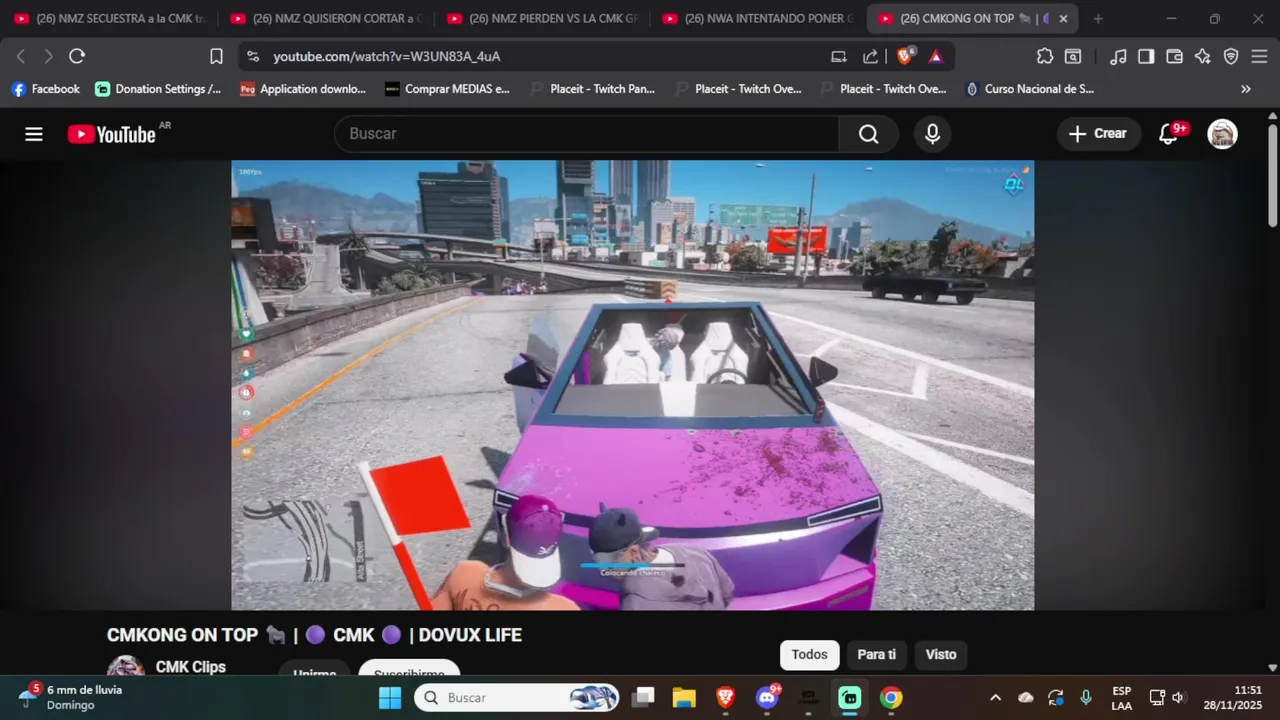This screenshot has height=720, width=1280.
Task: Go forward in browser history
Action: [48, 56]
